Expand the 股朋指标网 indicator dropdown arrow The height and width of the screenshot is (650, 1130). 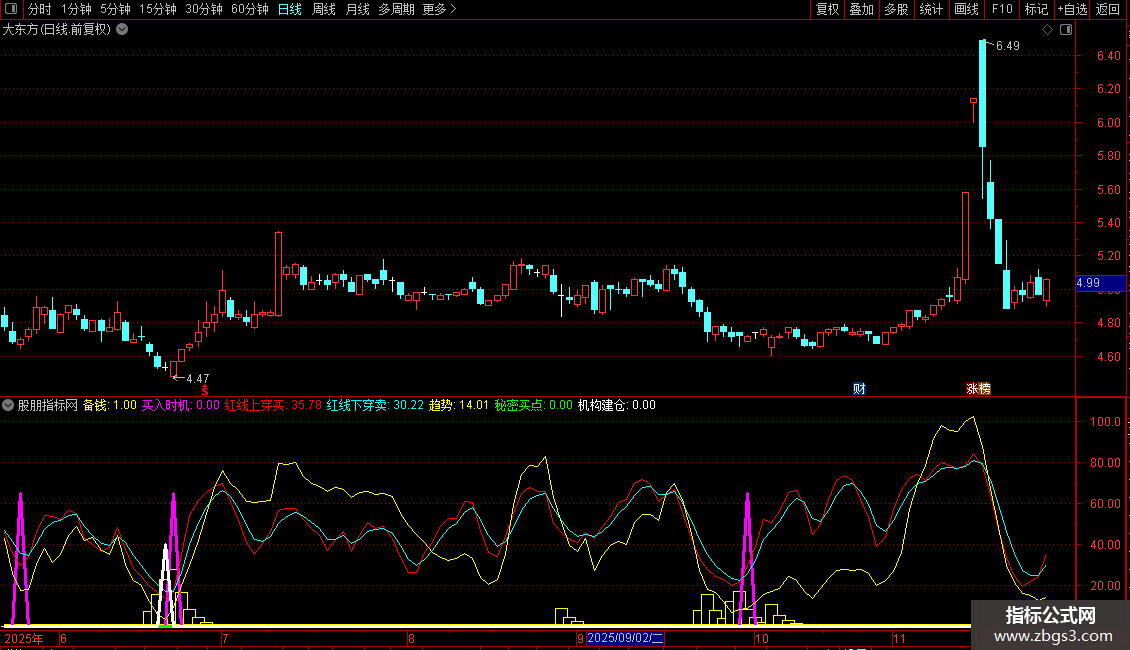pyautogui.click(x=8, y=405)
